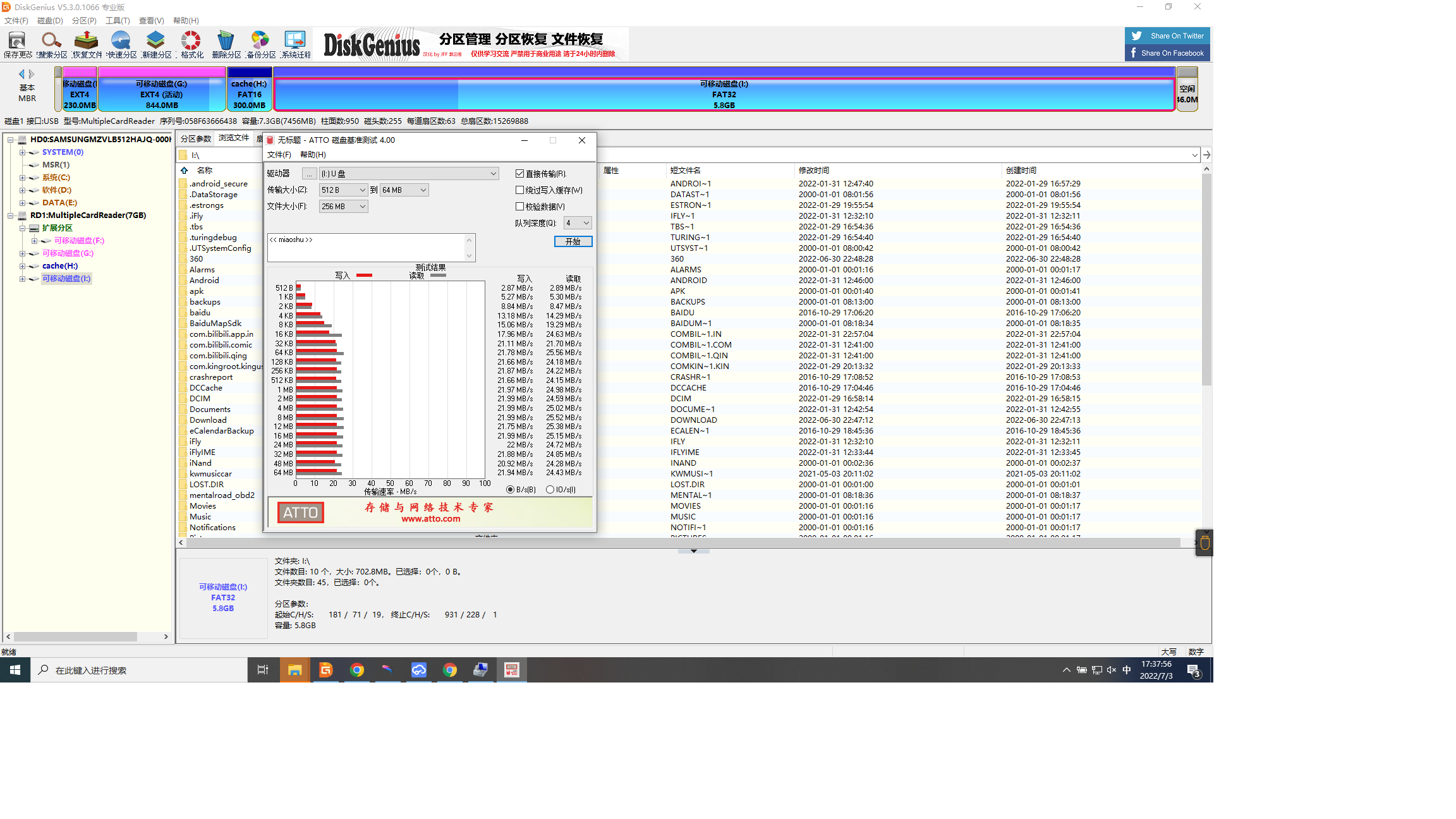Viewport: 1456px width, 819px height.
Task: Enable the bypass write cache checkbox
Action: pos(520,190)
